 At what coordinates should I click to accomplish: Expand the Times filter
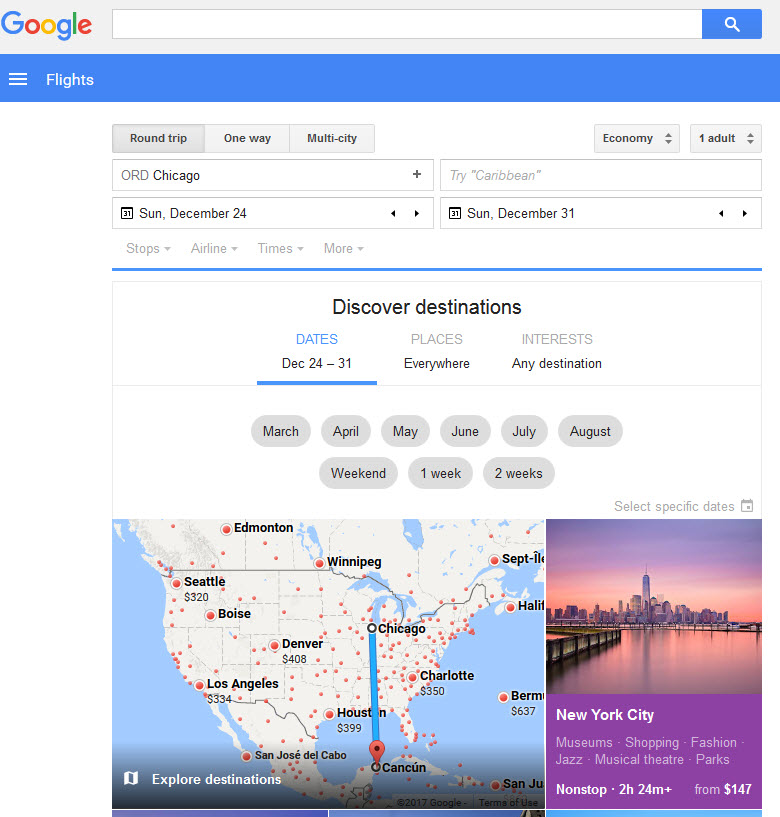click(x=280, y=249)
